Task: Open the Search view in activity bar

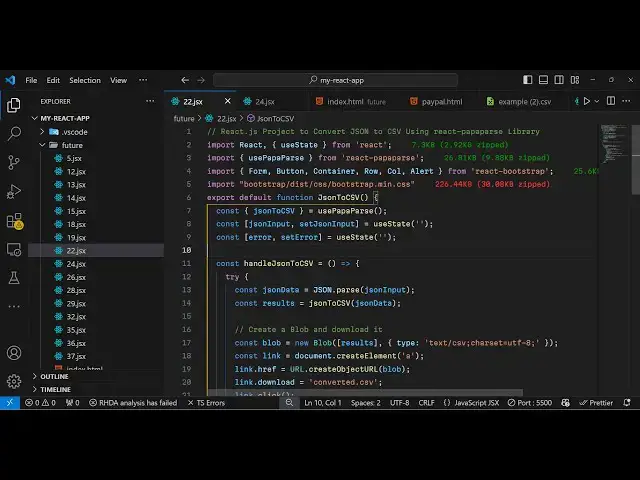Action: 14,133
